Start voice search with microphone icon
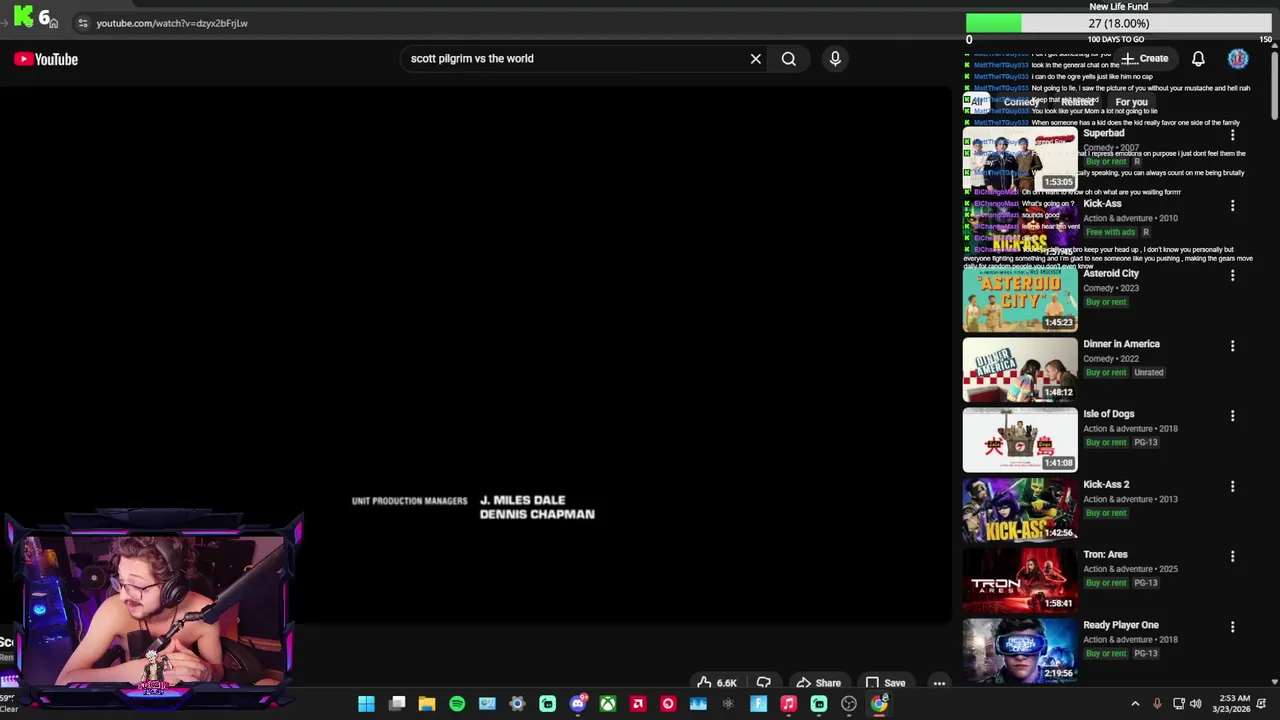Screen dimensions: 1280x720 click(x=835, y=59)
